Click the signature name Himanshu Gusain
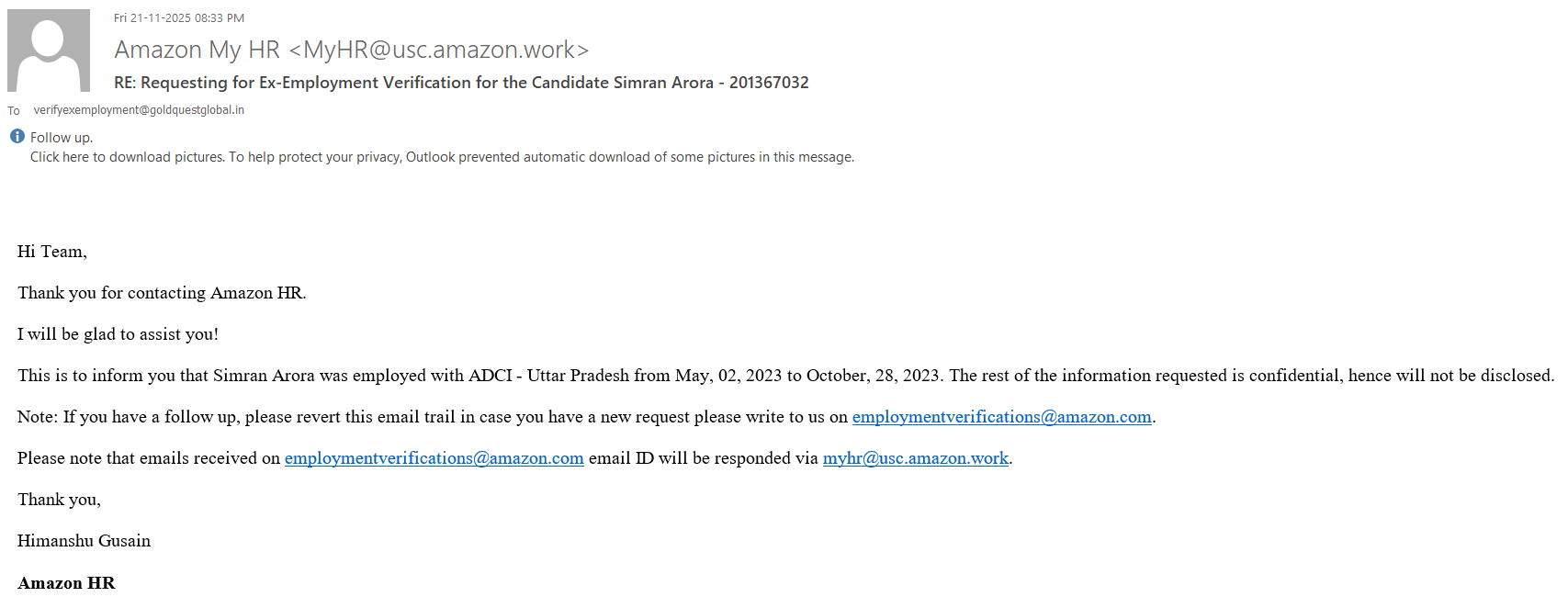 point(84,541)
